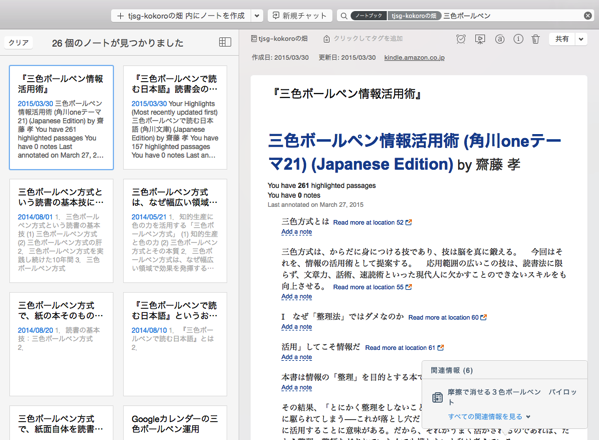Image resolution: width=599 pixels, height=440 pixels.
Task: Select note card 三色ボールペン方式は、なぜ幅広い領域…
Action: pos(175,231)
